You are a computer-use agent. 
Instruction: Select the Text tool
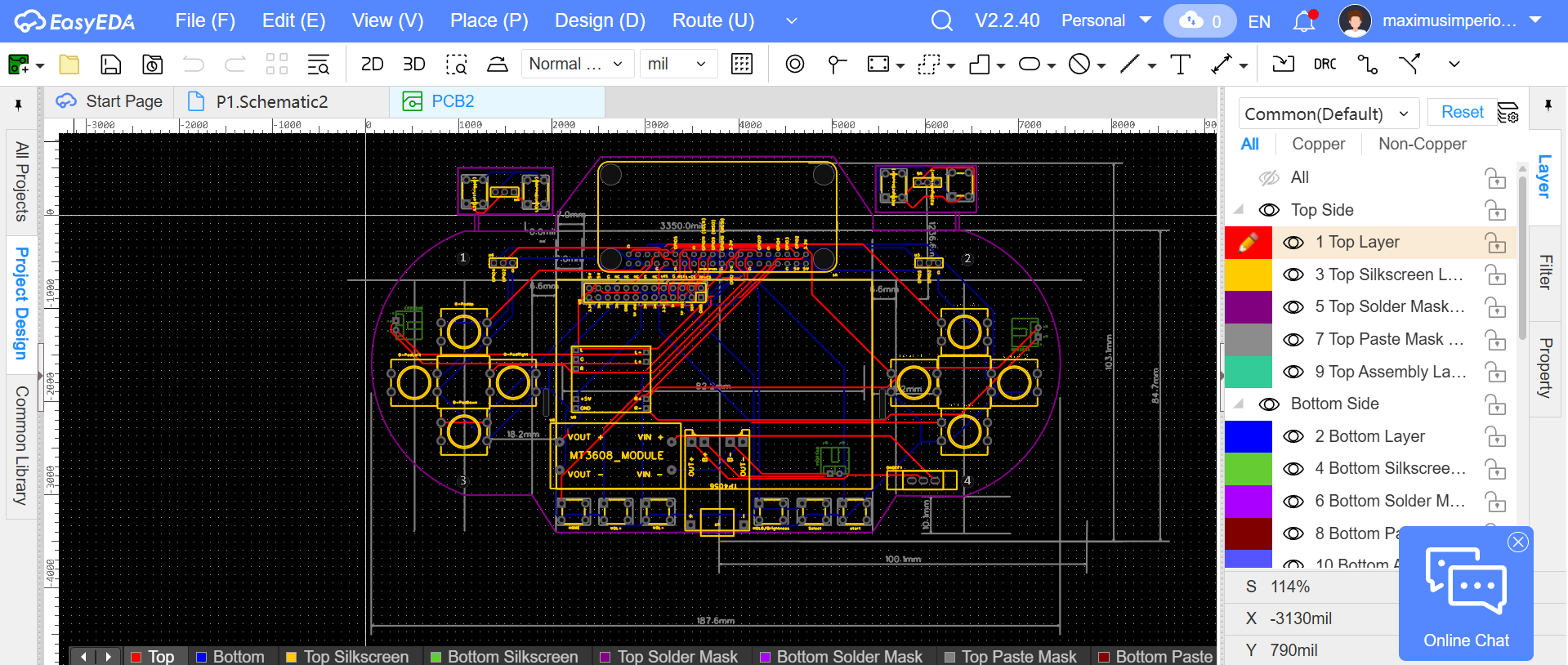(x=1180, y=64)
